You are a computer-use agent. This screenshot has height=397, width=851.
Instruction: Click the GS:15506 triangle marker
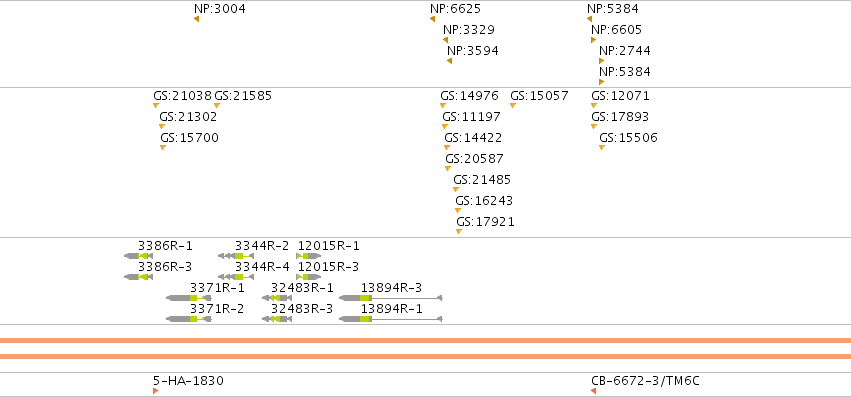[x=602, y=147]
